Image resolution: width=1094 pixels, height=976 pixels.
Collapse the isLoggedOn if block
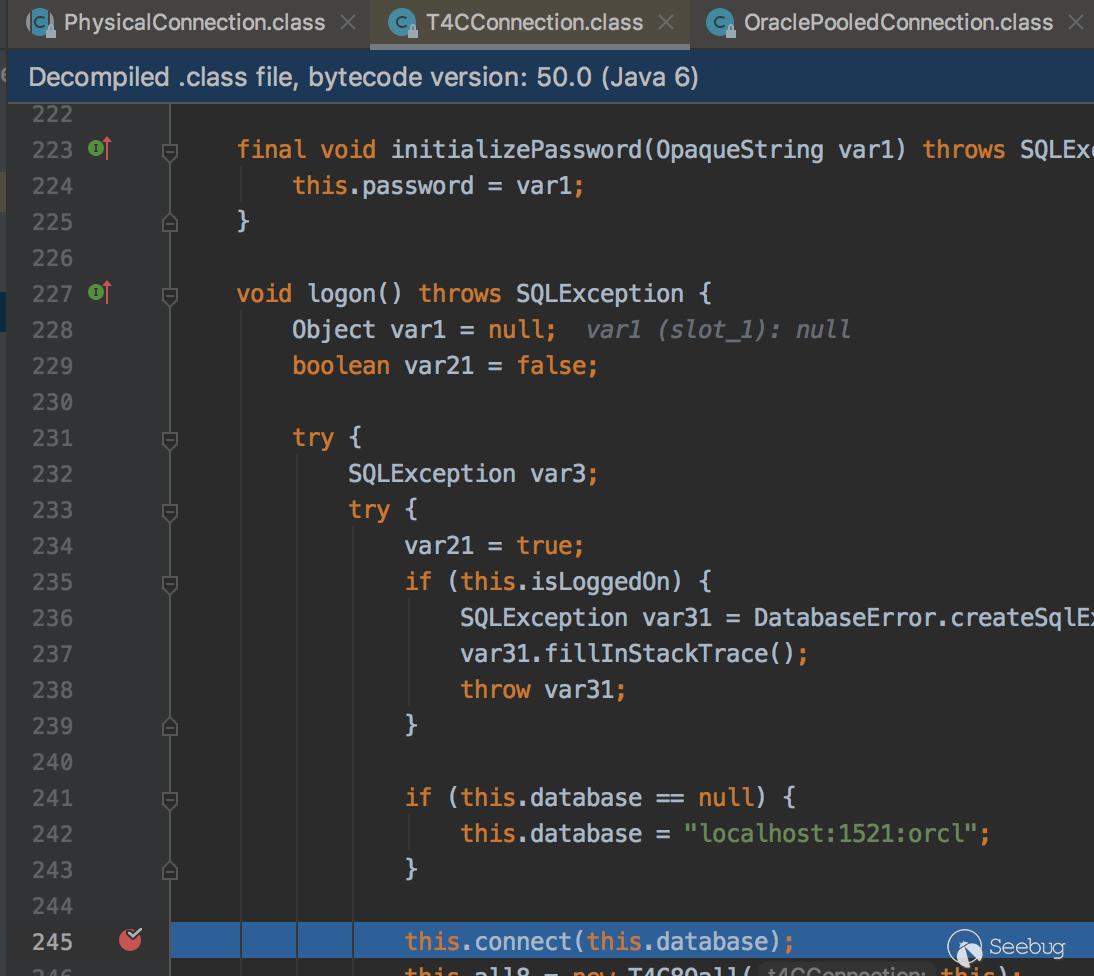pyautogui.click(x=170, y=583)
